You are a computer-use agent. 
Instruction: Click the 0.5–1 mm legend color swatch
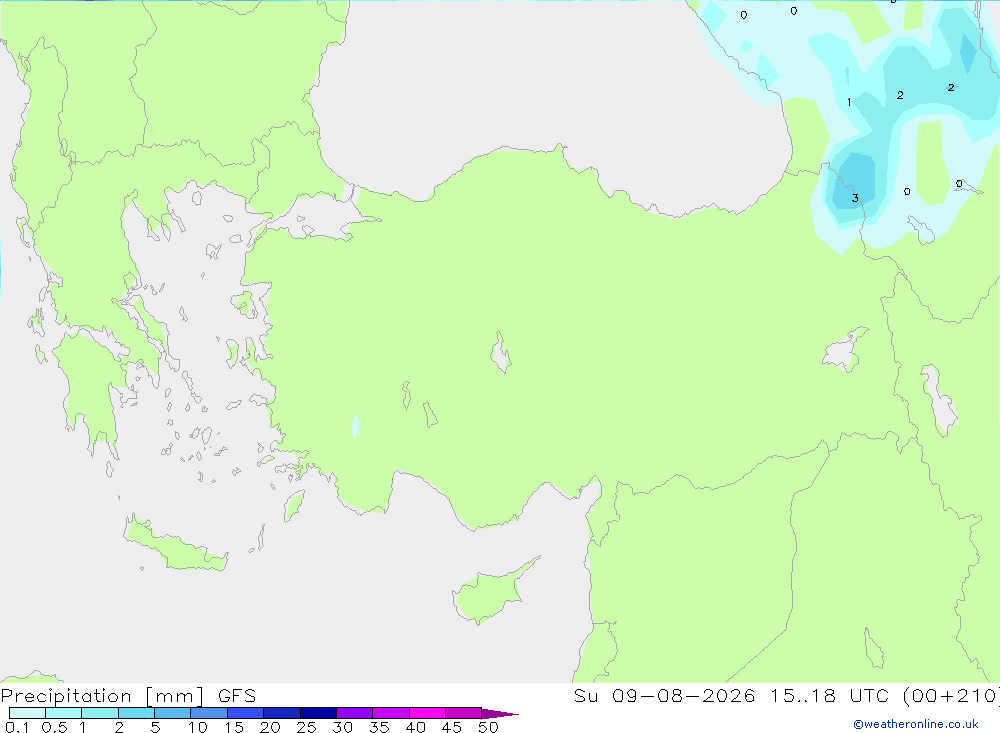coord(64,713)
